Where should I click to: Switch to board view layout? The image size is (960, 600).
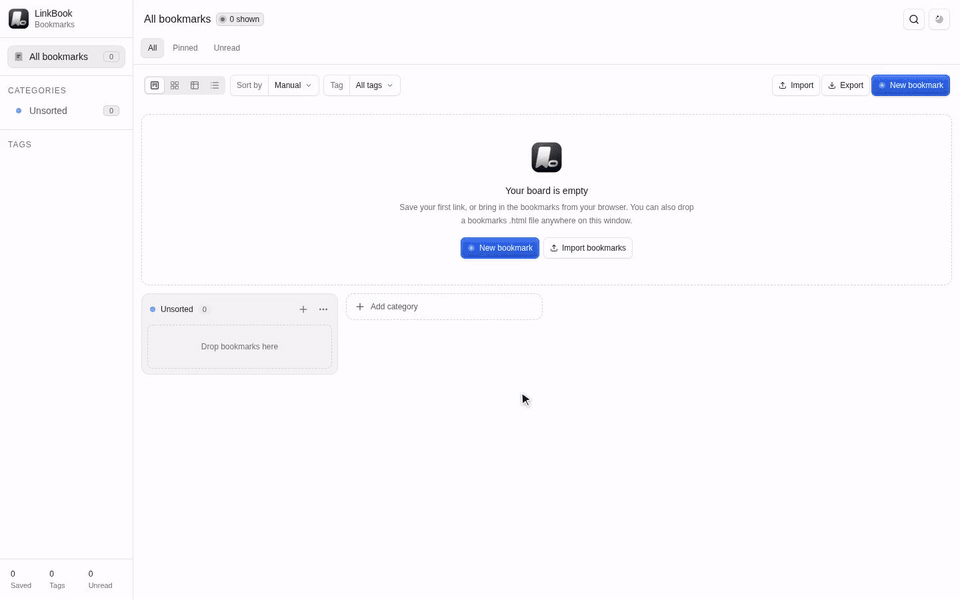[155, 85]
